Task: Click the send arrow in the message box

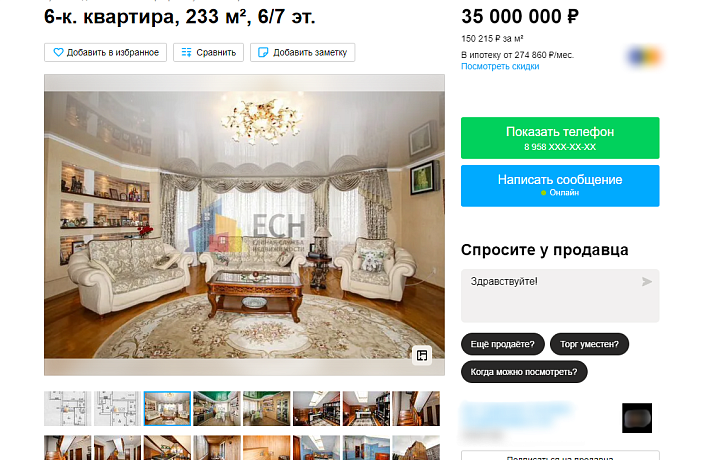Action: click(647, 281)
